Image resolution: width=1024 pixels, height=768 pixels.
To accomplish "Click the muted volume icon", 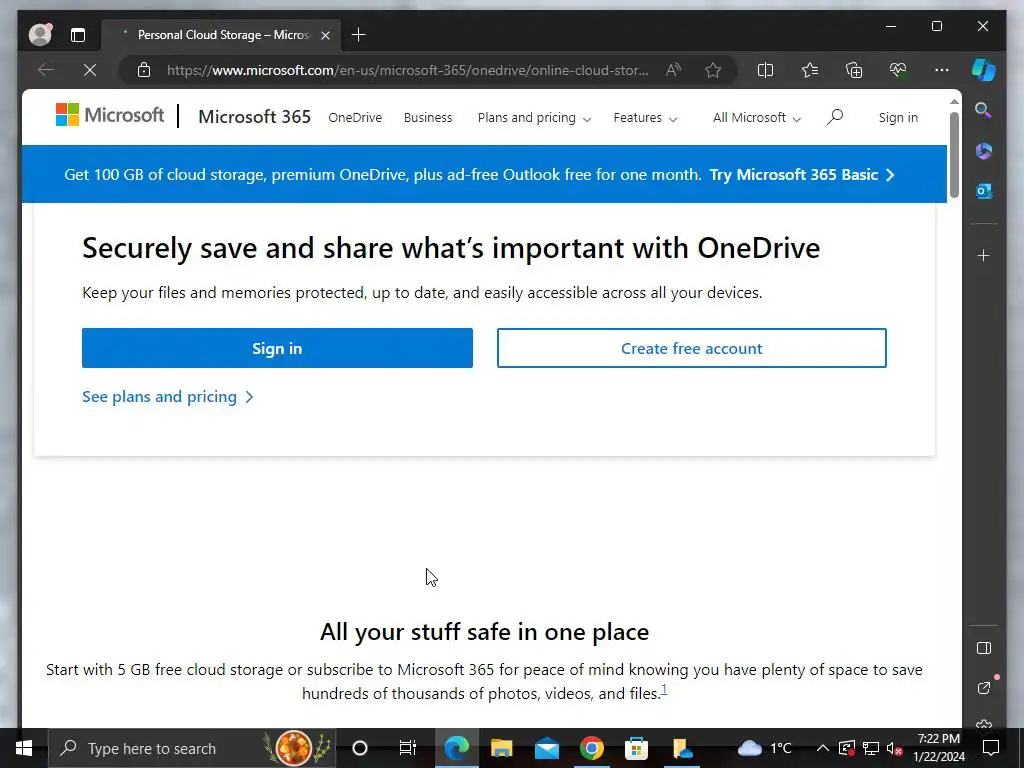I will click(x=894, y=748).
